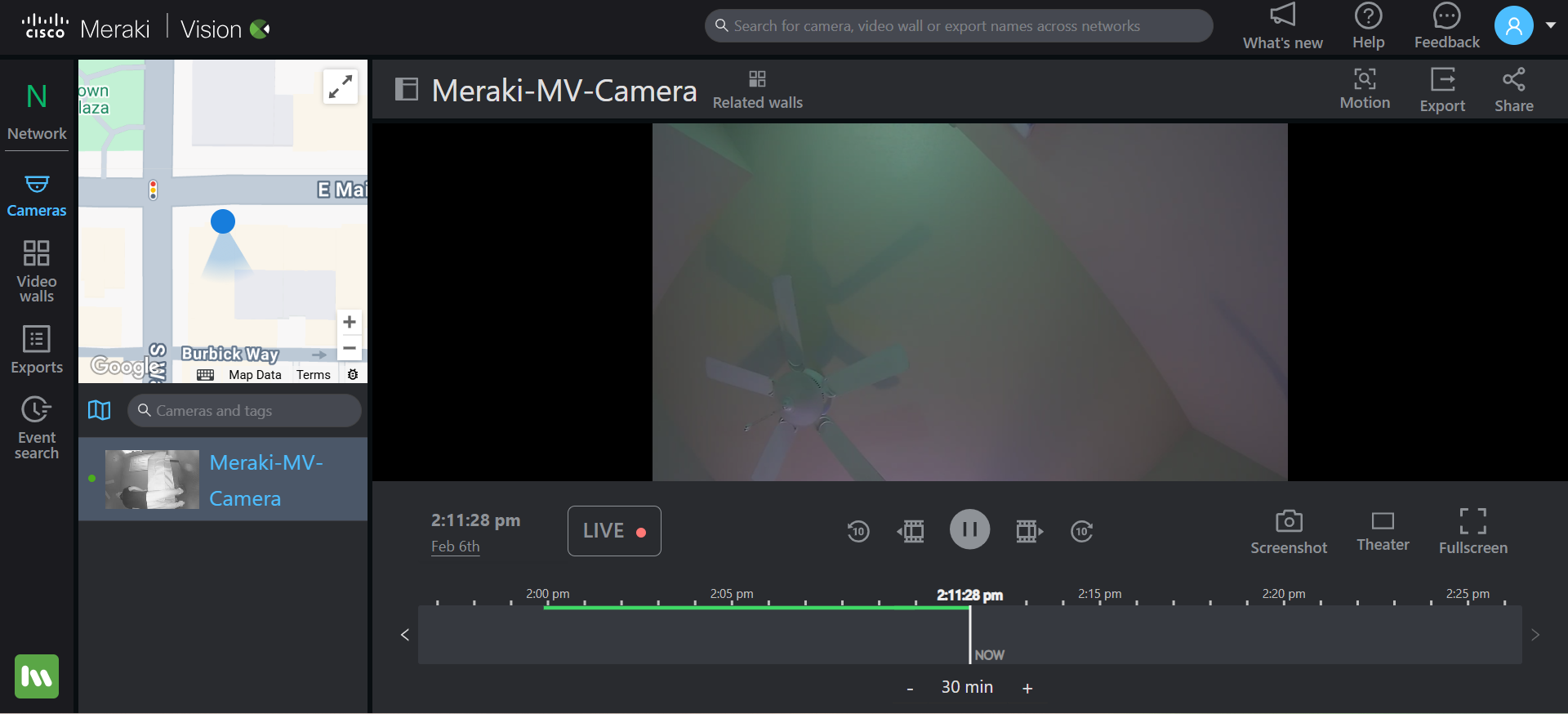1568x714 pixels.
Task: Open Video walls from sidebar
Action: pyautogui.click(x=37, y=271)
